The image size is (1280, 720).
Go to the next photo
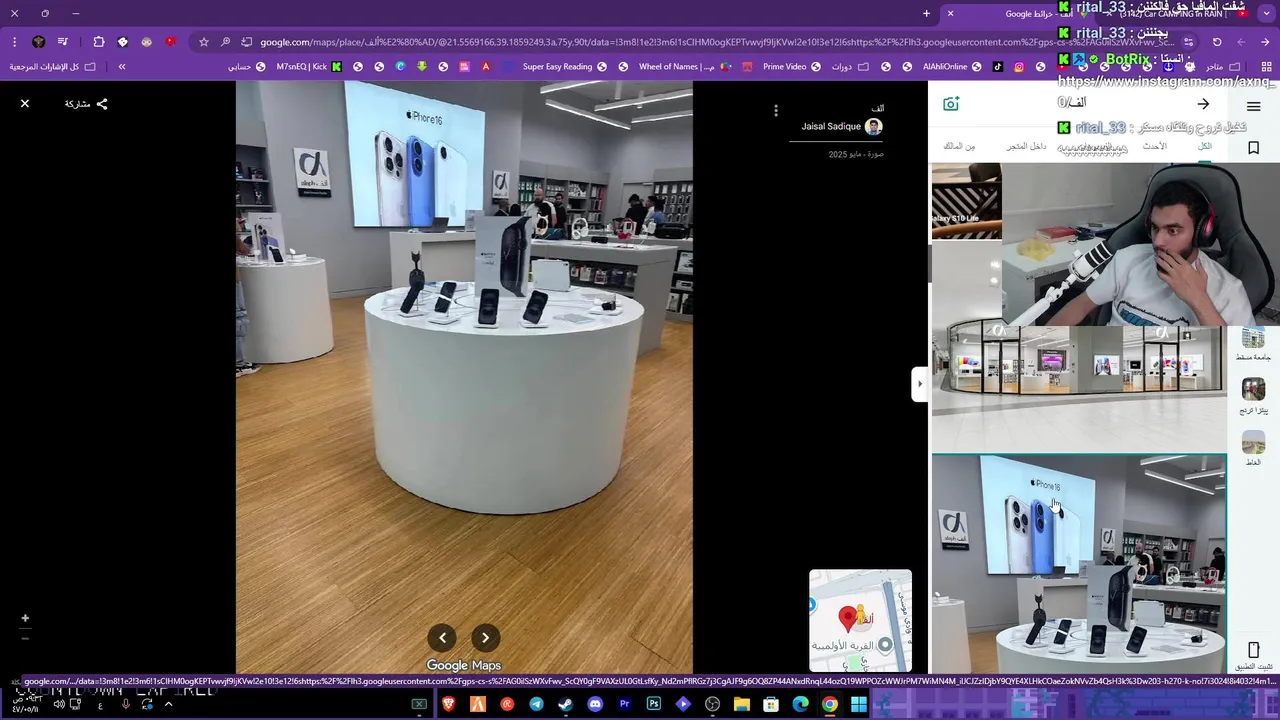click(485, 638)
